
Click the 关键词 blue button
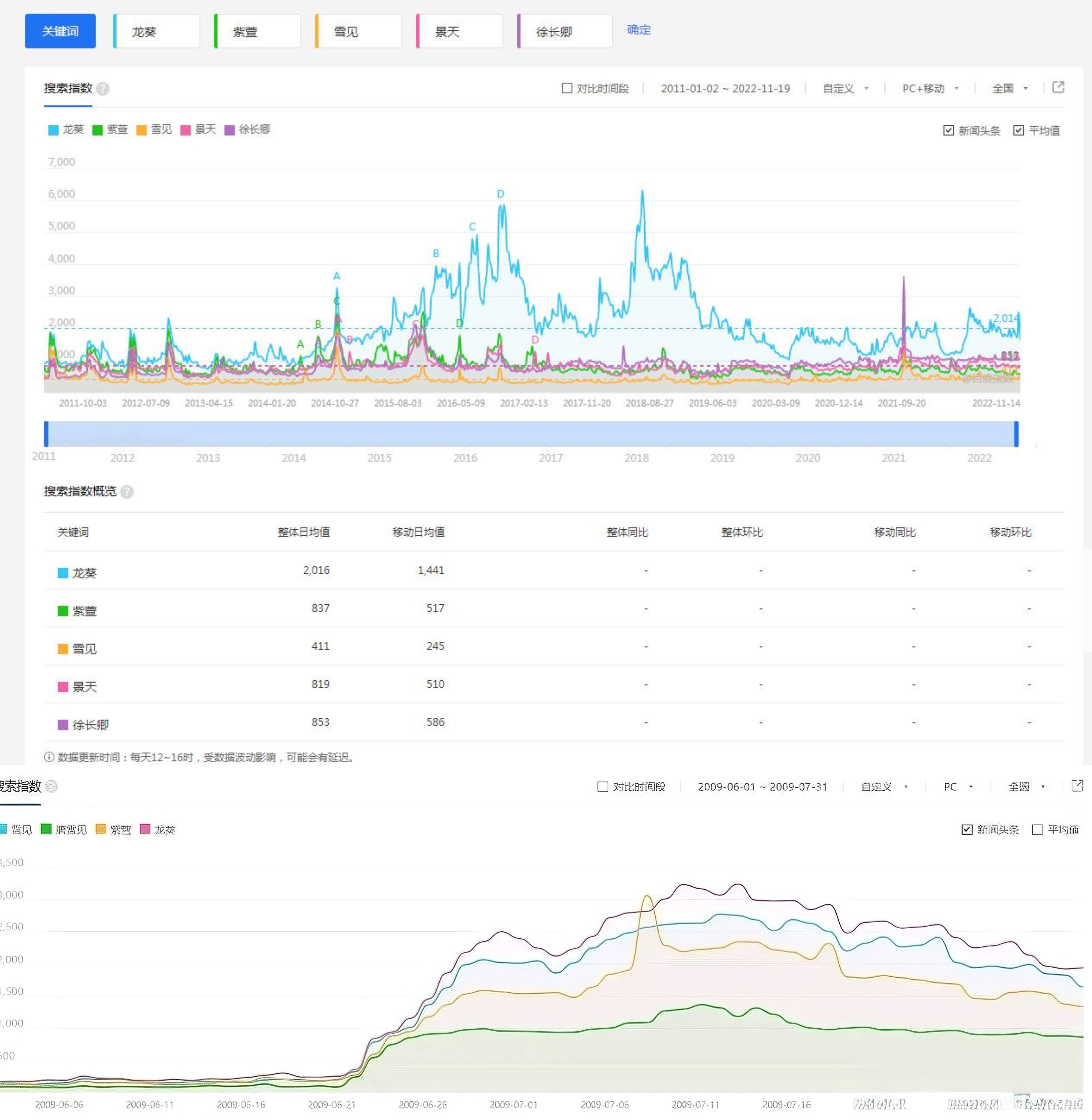[x=60, y=31]
